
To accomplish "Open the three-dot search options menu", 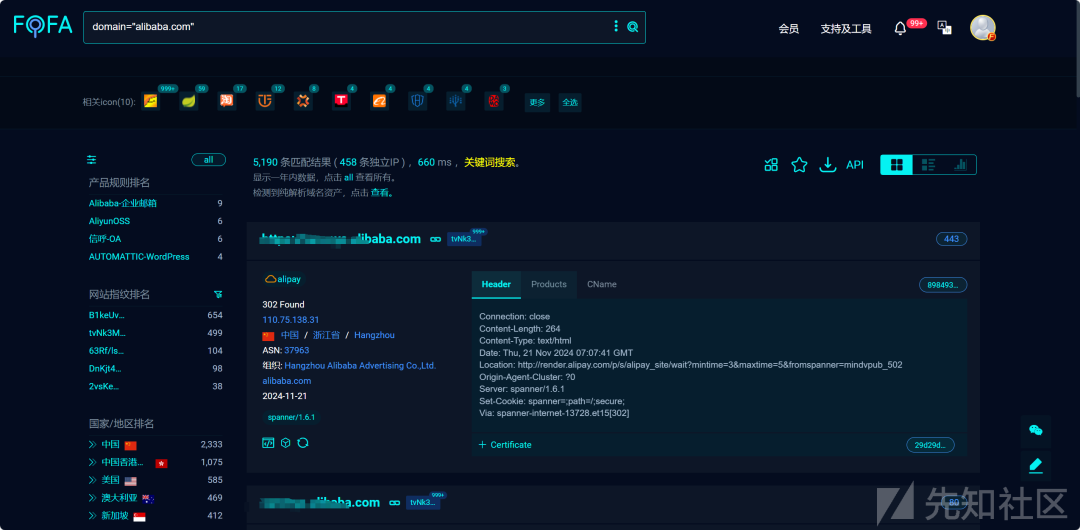I will [616, 26].
